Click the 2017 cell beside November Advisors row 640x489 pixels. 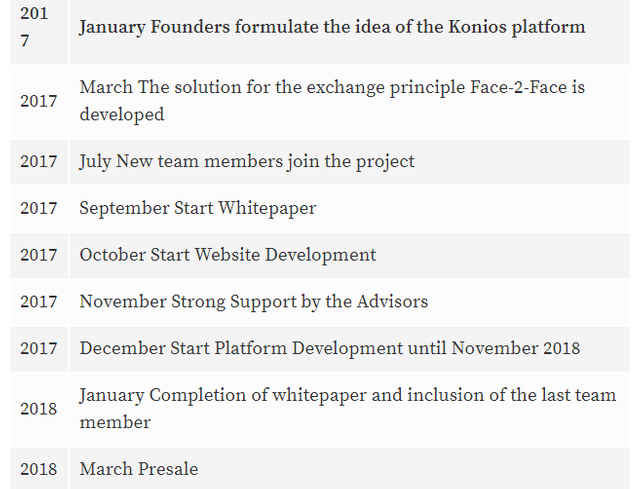[x=39, y=301]
